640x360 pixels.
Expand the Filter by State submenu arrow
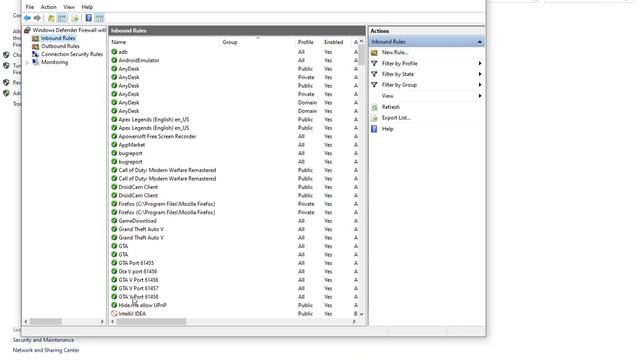click(x=480, y=74)
